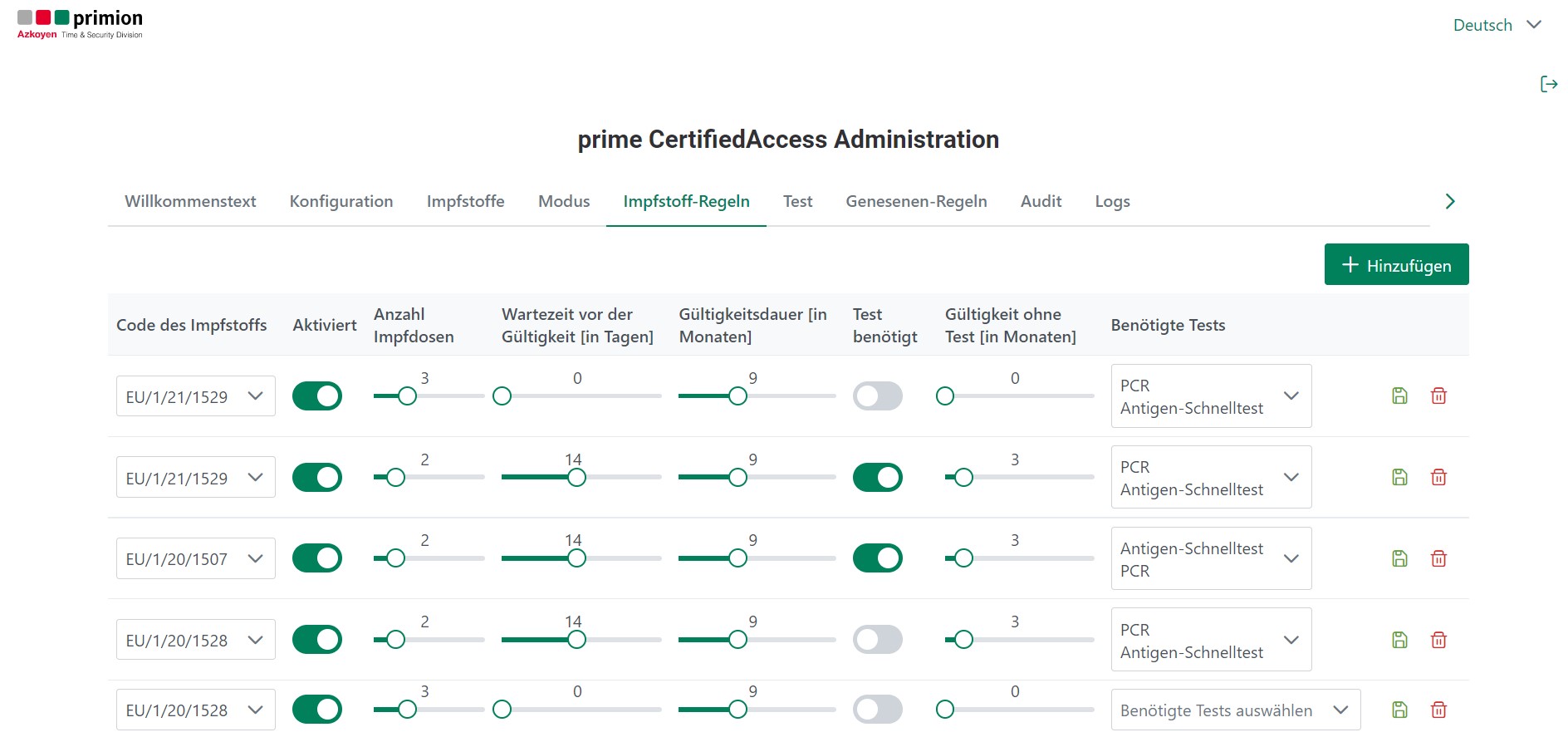Open the Deutsch language dropdown

[x=1497, y=25]
